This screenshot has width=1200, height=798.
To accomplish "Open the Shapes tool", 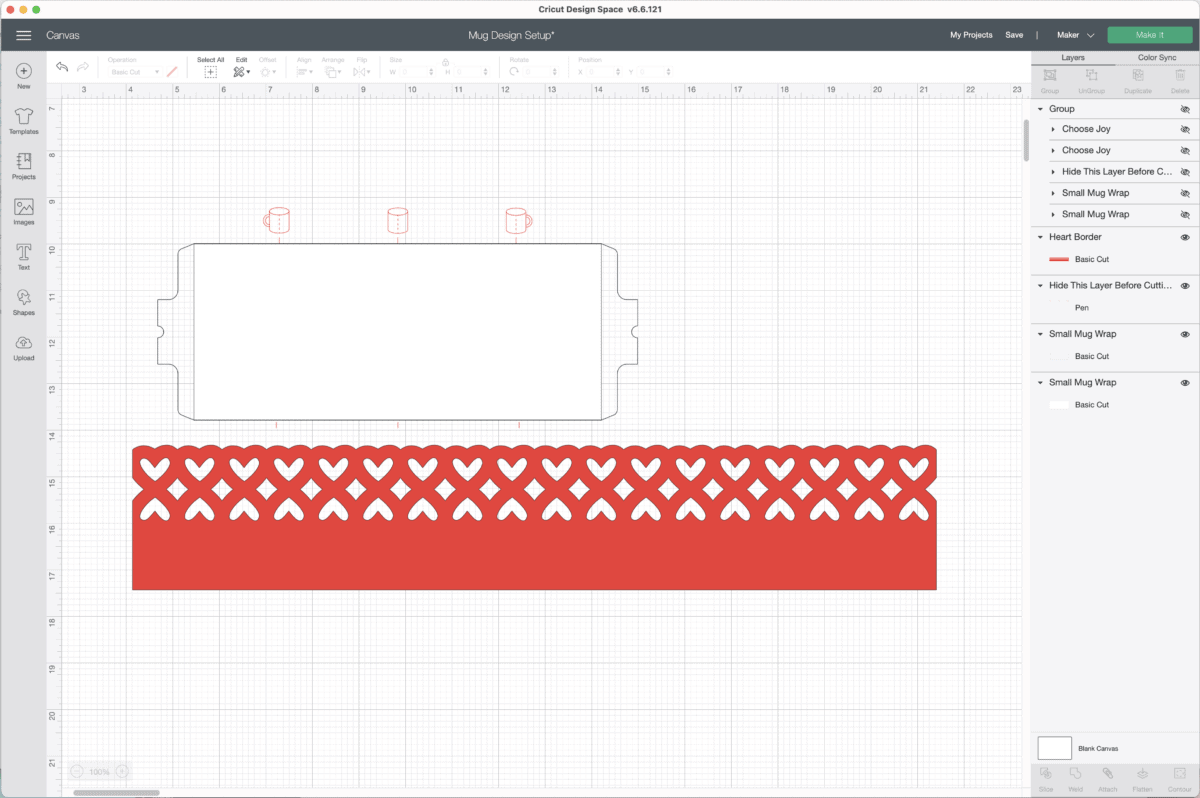I will 24,301.
